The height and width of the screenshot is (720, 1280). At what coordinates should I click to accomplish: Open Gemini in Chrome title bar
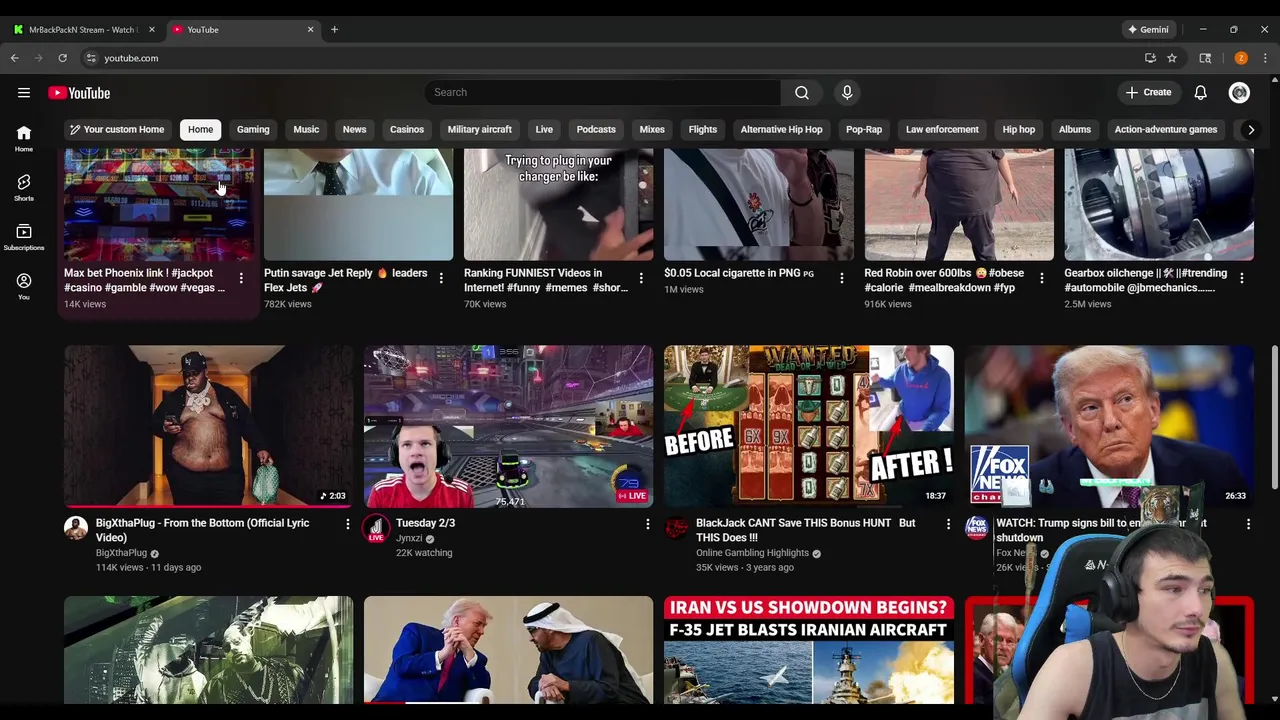click(1147, 29)
